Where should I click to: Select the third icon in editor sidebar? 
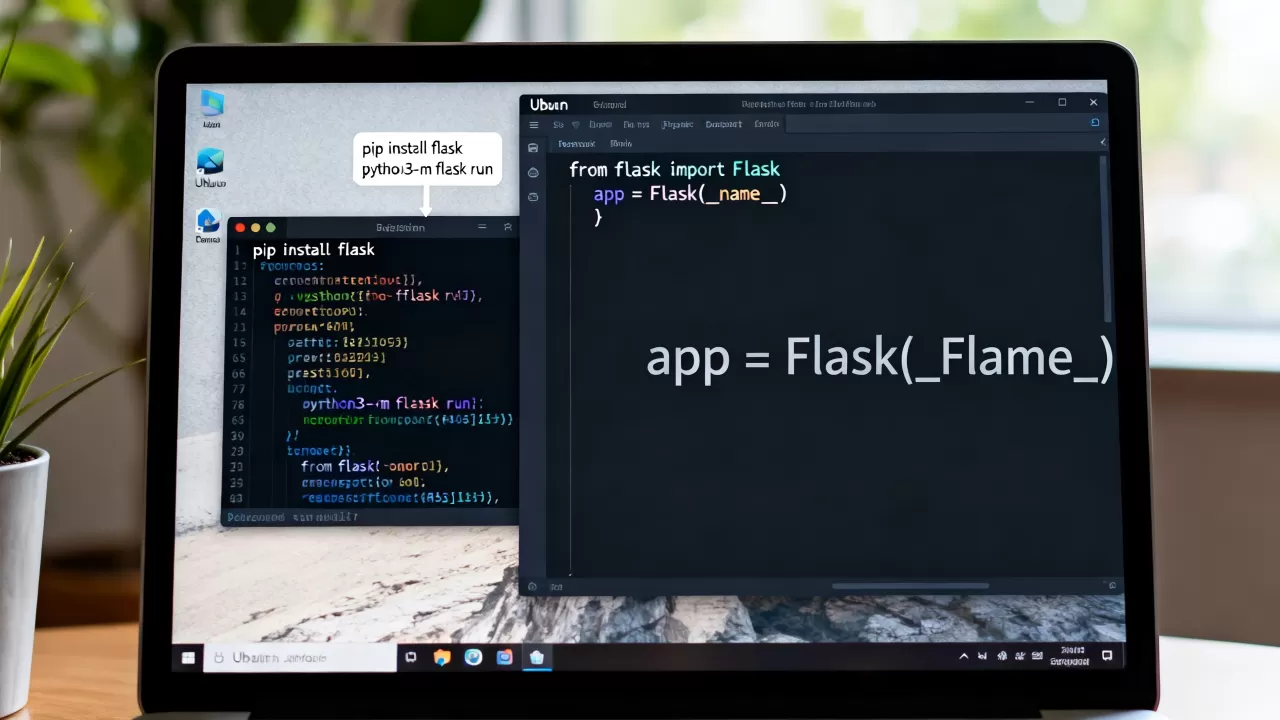pos(533,197)
